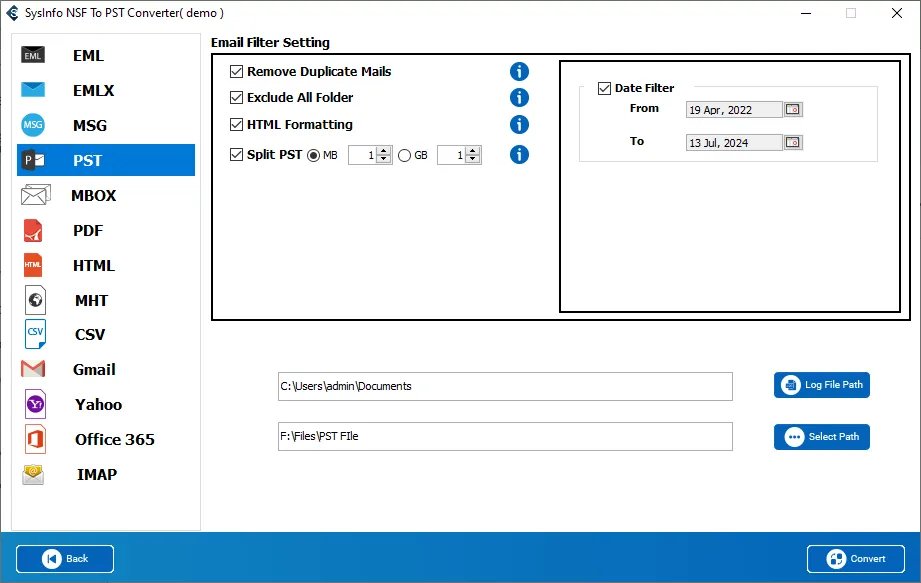The image size is (921, 583).
Task: Click the info icon next to Split PST
Action: (x=519, y=155)
